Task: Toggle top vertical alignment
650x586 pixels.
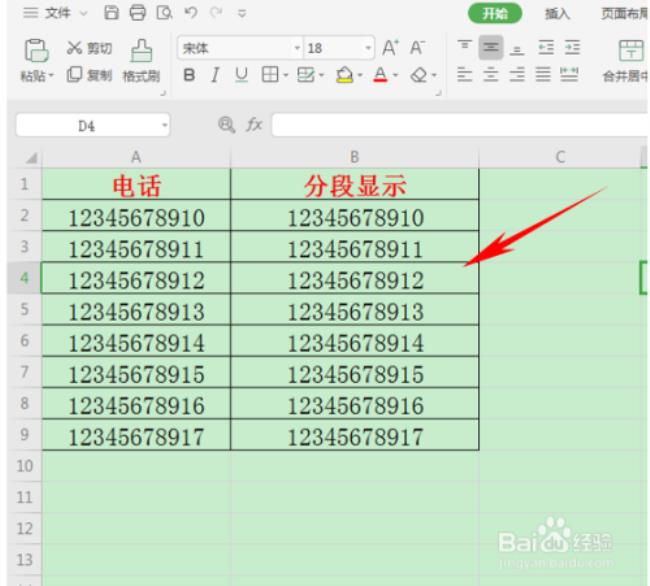Action: 464,47
